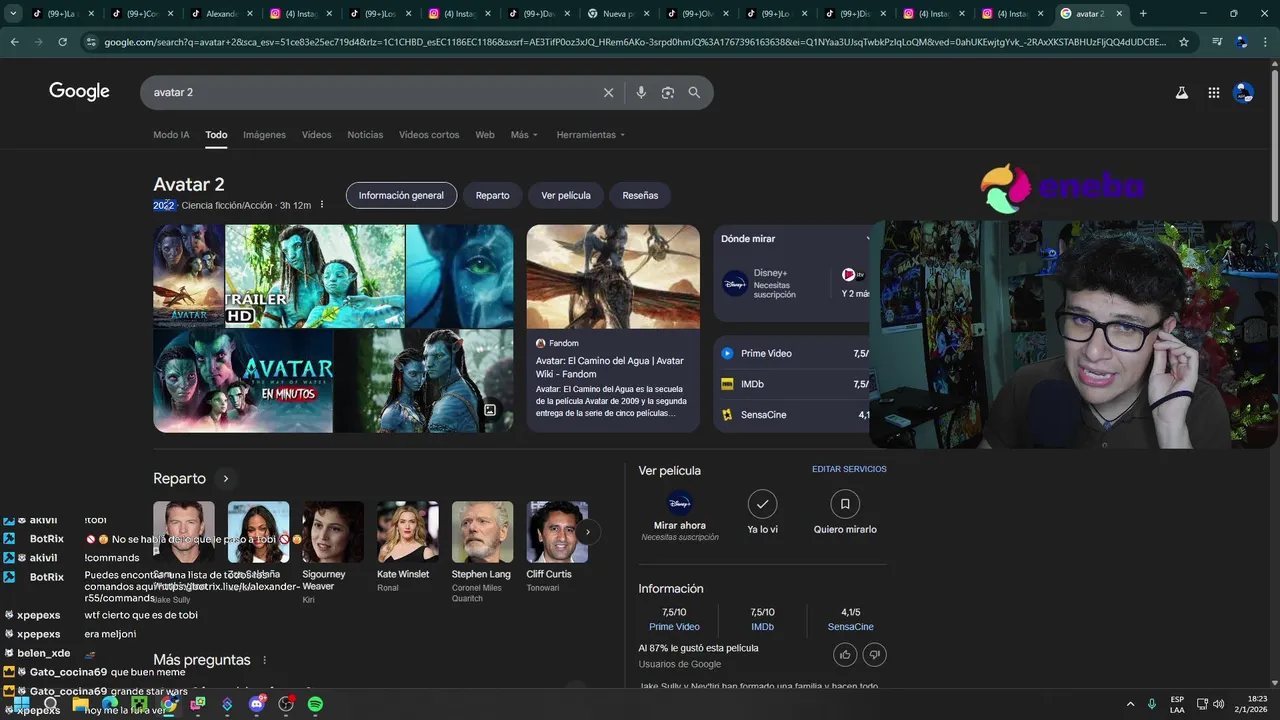
Task: Clear the search box with the X icon
Action: pyautogui.click(x=608, y=92)
